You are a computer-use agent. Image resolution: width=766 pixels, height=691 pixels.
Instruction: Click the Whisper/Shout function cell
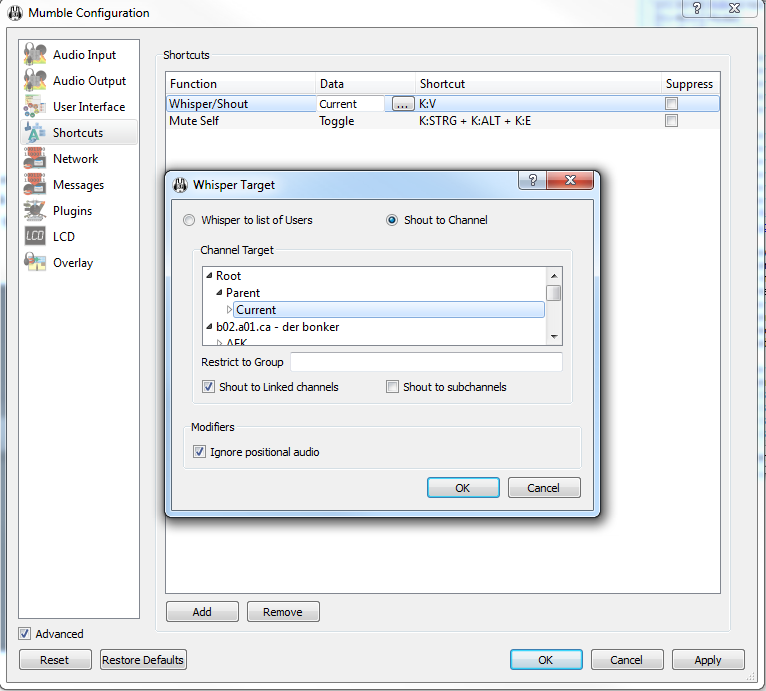241,104
